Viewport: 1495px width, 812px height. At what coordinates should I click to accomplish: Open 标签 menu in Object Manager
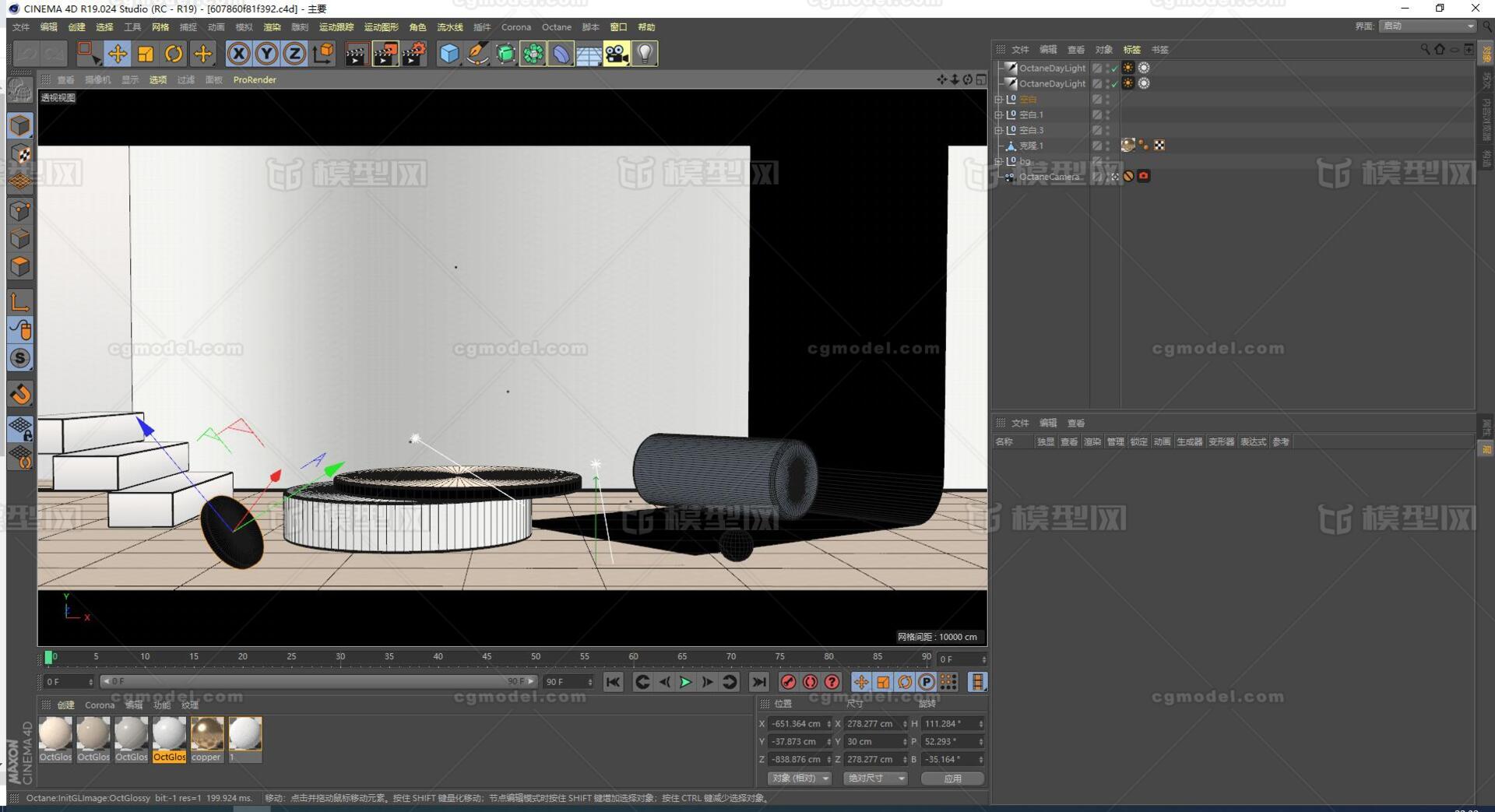pyautogui.click(x=1131, y=50)
